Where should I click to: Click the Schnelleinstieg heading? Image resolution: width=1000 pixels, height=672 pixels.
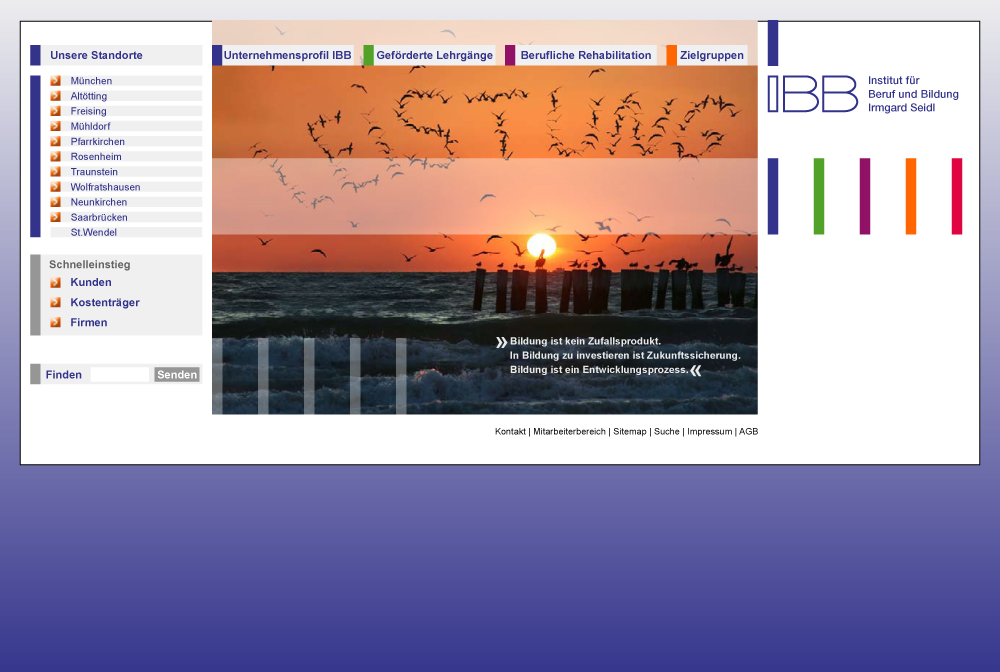(90, 265)
